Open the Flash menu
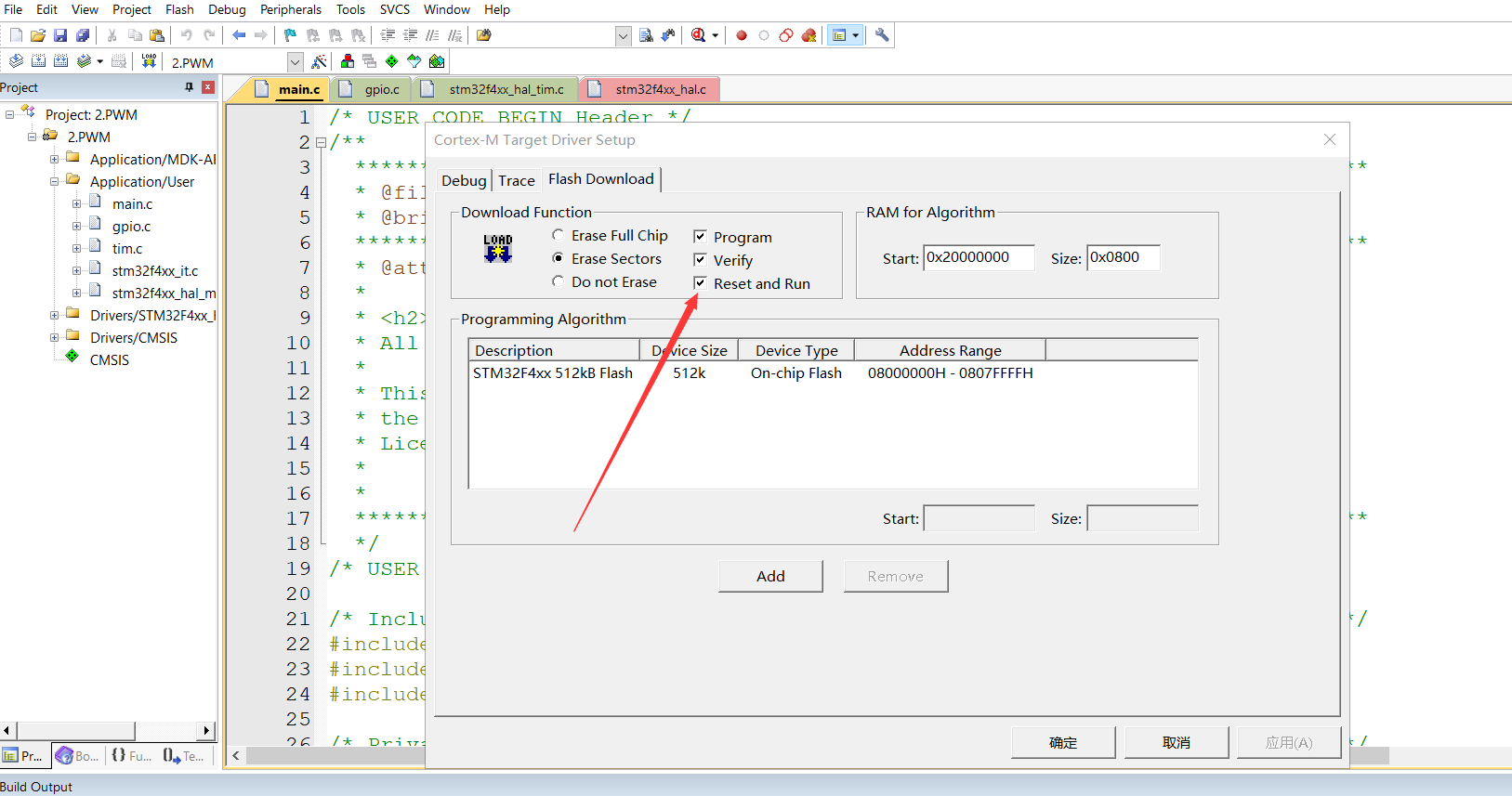This screenshot has height=796, width=1512. tap(179, 9)
